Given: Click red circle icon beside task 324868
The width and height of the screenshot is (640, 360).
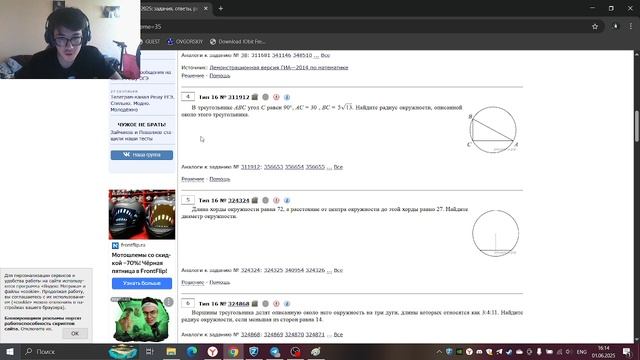Looking at the screenshot, I should 276,303.
